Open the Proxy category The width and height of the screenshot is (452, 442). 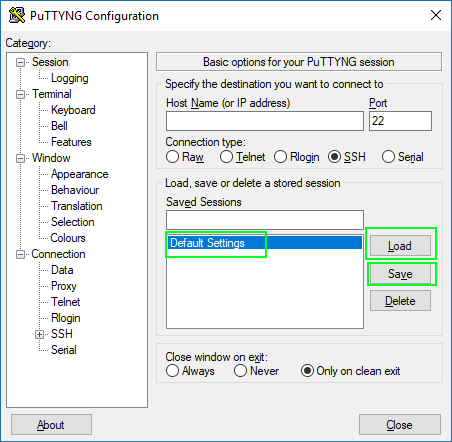pos(64,286)
